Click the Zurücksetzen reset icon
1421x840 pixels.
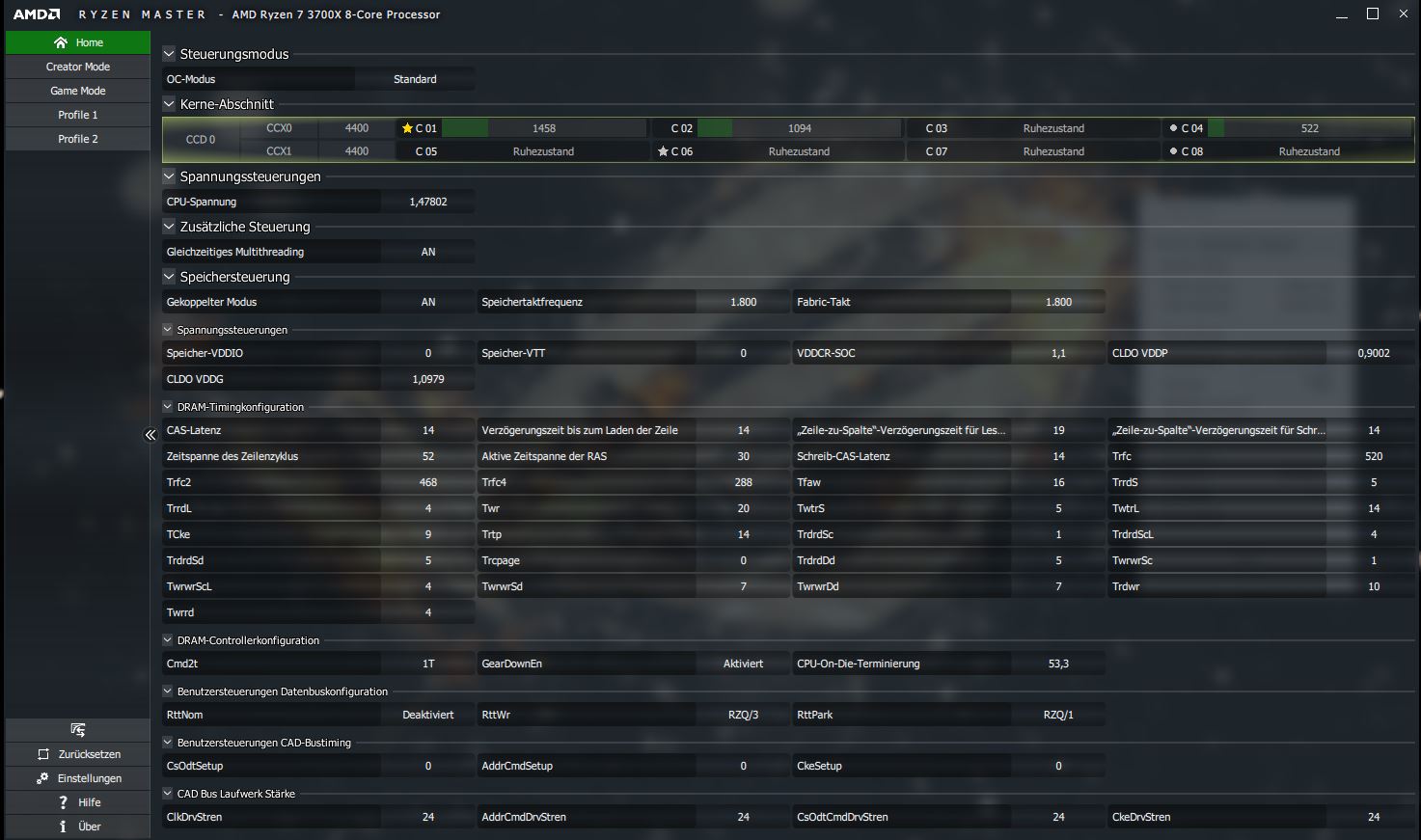point(42,754)
